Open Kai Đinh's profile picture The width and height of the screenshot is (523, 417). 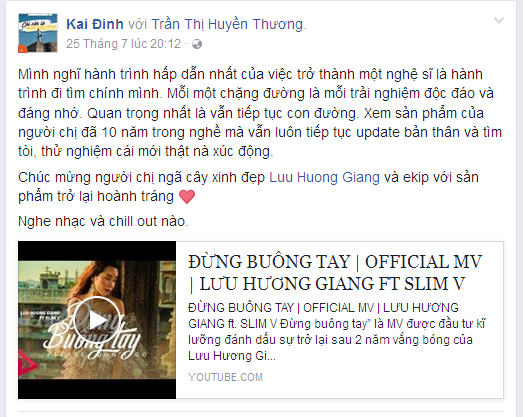(x=38, y=33)
